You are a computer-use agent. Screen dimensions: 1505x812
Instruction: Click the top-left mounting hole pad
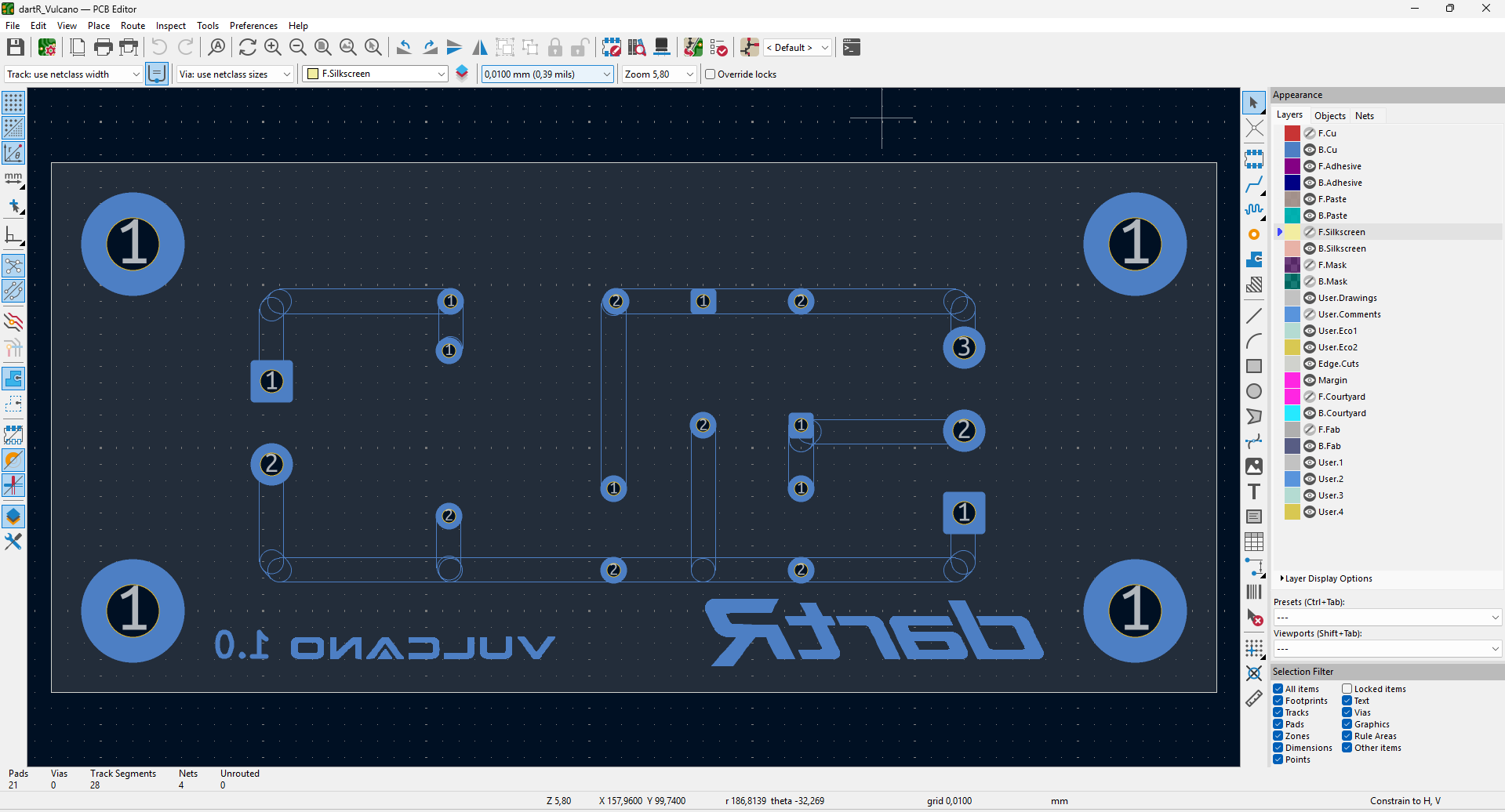tap(133, 244)
